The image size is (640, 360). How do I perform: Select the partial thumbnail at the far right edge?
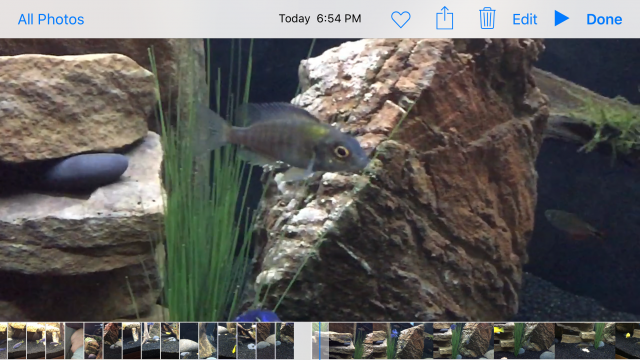(628, 341)
